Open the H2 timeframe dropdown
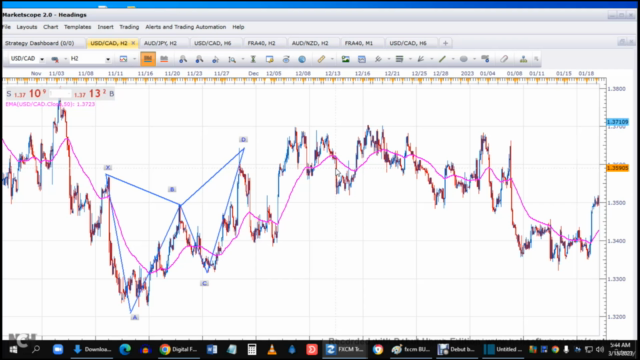The width and height of the screenshot is (640, 360). pos(108,59)
